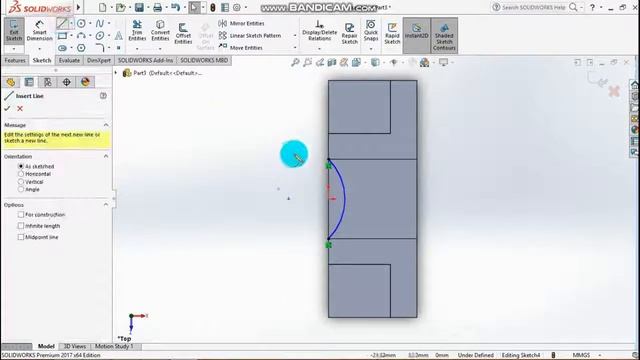The width and height of the screenshot is (640, 360).
Task: Select the Polygon sketch tool
Action: [x=81, y=48]
